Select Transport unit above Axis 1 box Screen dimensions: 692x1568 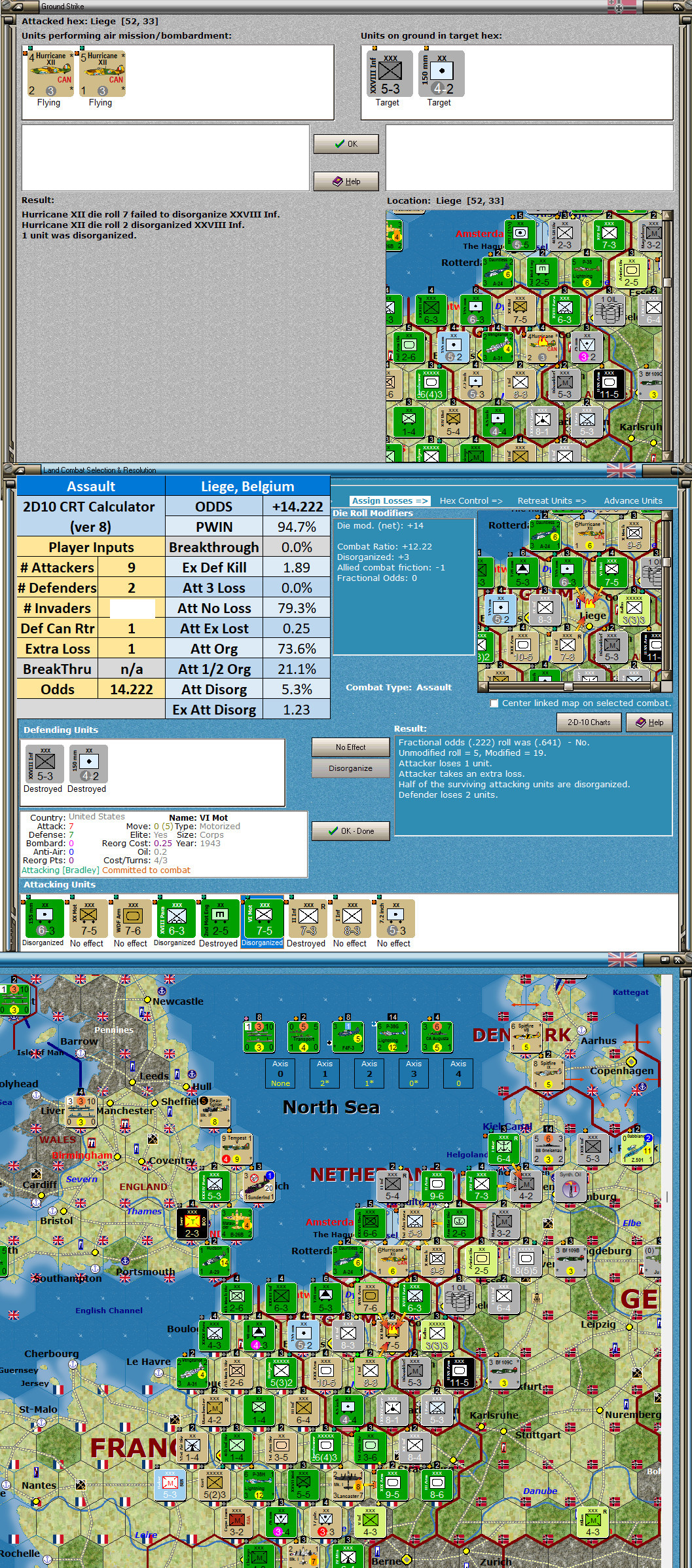(x=304, y=1037)
